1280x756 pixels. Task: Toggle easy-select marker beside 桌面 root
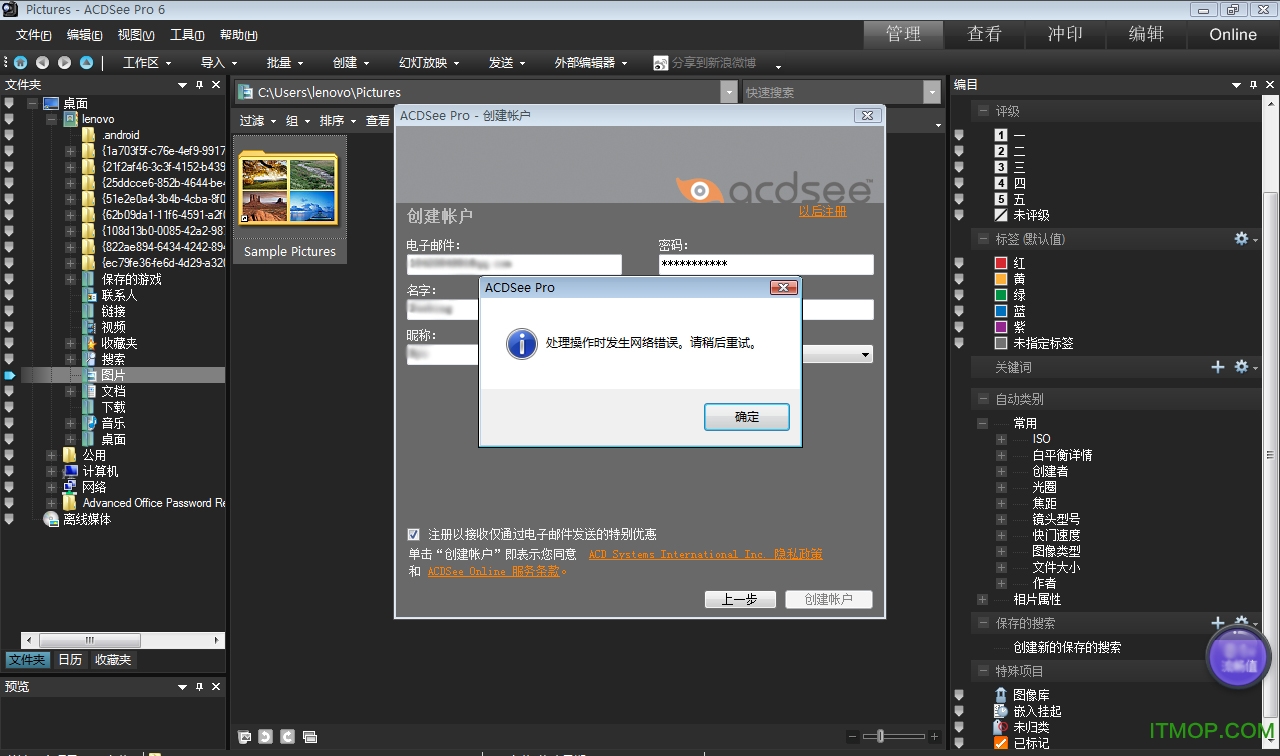pos(9,103)
